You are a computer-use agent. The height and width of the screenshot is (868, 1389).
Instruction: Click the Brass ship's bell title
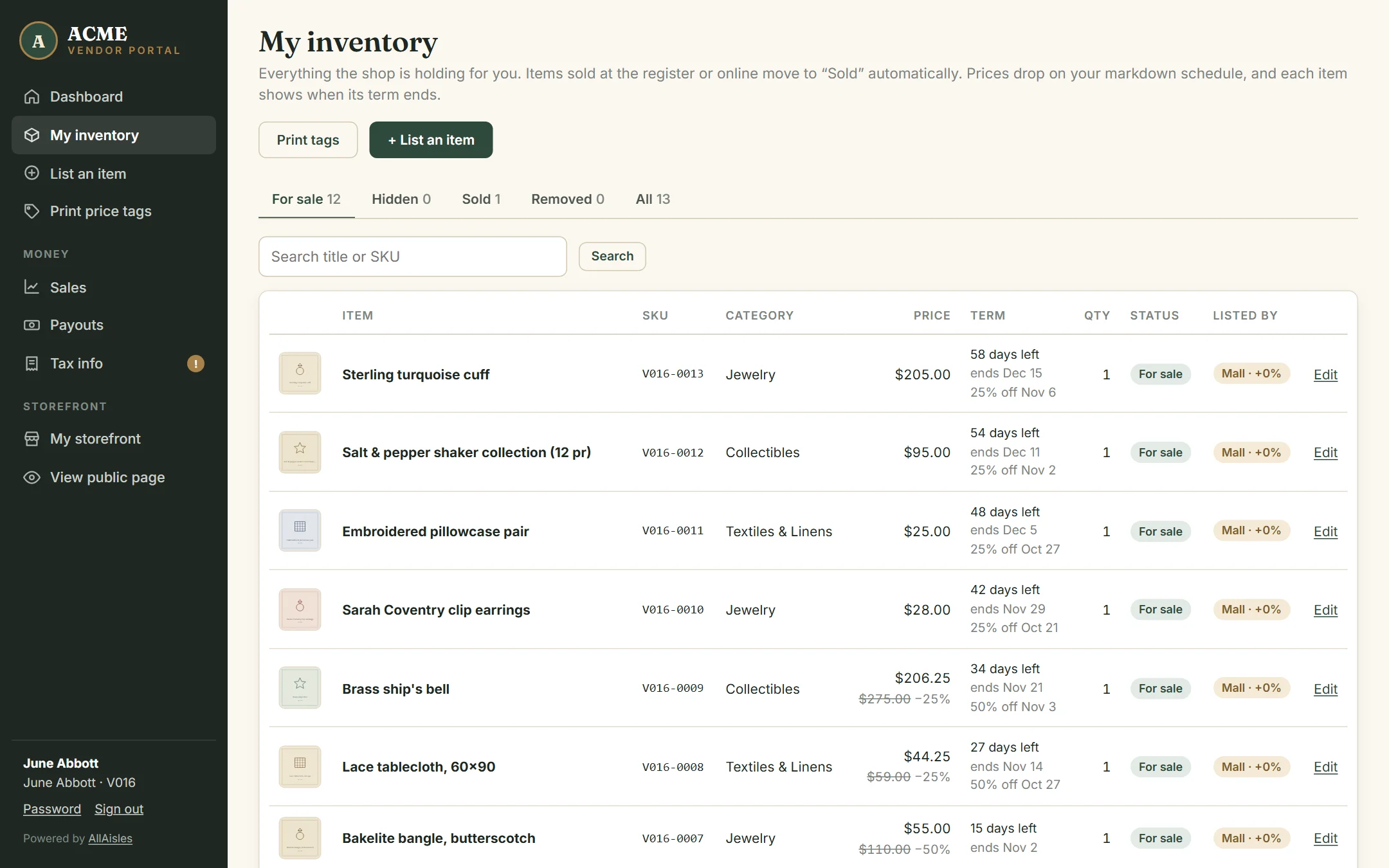click(395, 689)
